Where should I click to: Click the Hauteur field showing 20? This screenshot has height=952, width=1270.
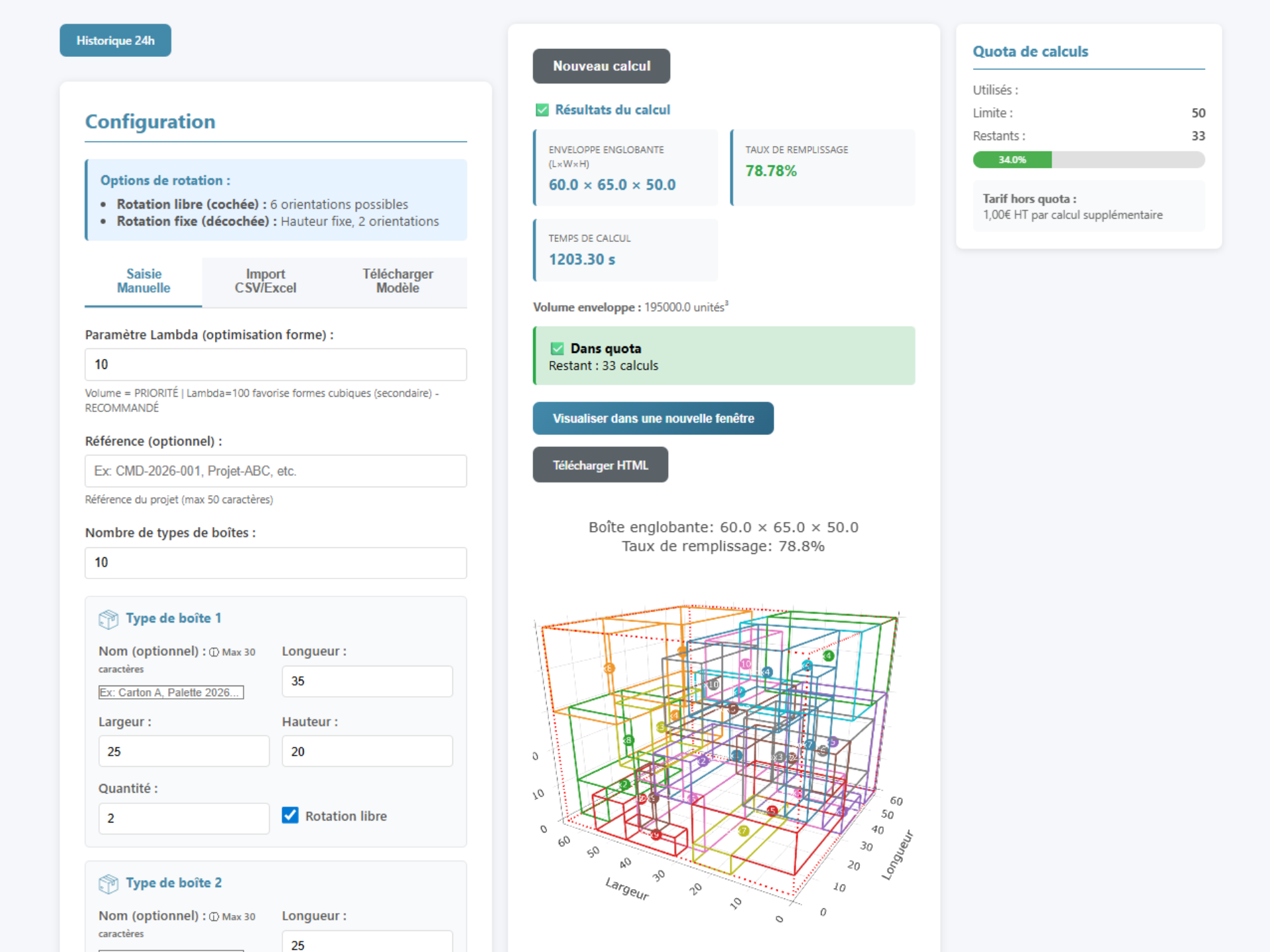pos(366,751)
